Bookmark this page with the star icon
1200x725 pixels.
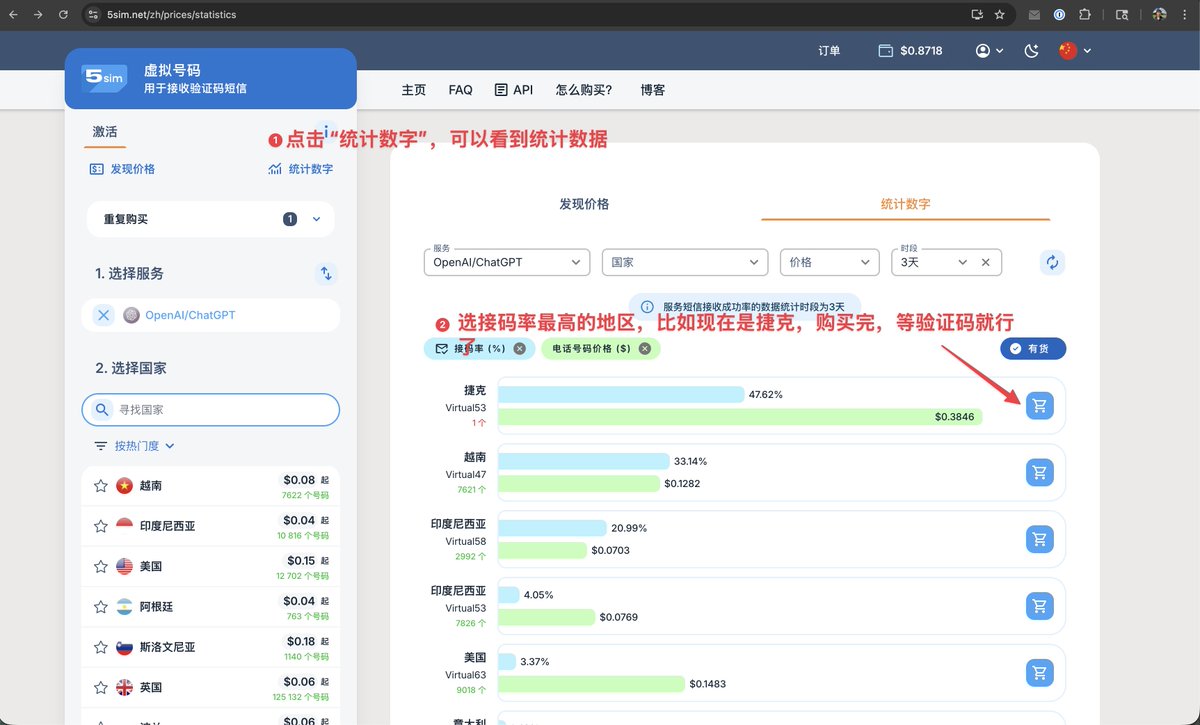coord(999,15)
